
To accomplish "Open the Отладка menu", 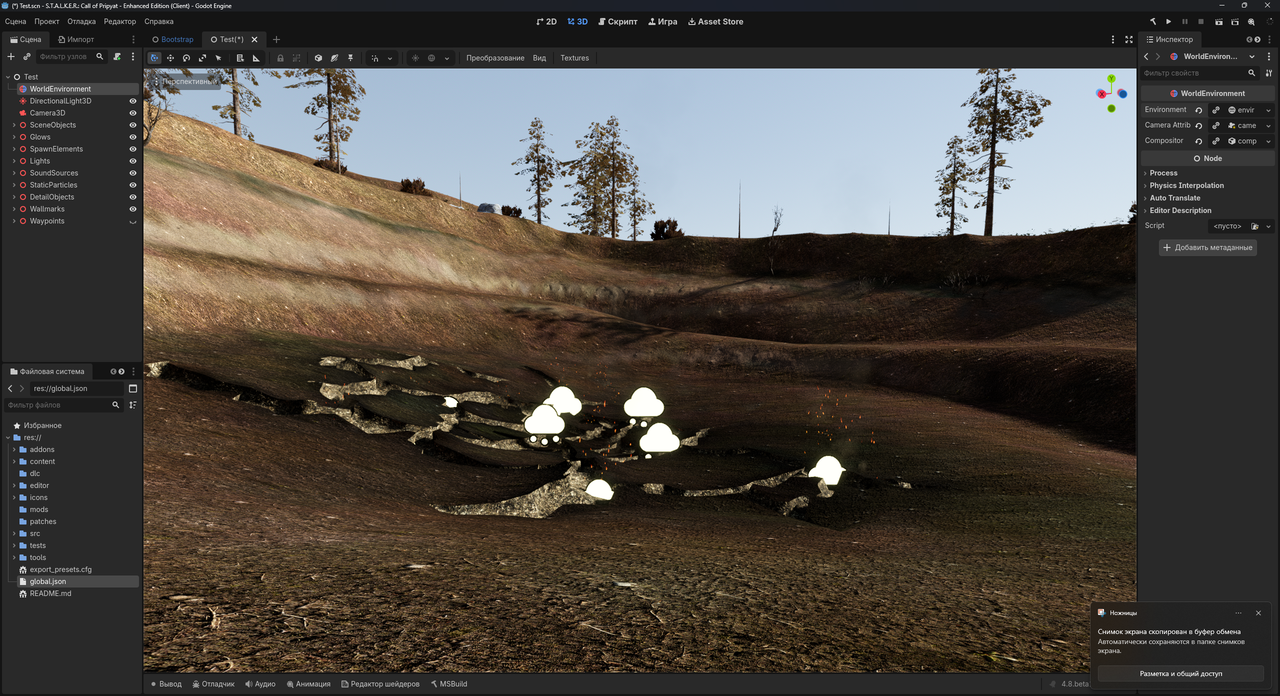I will (x=82, y=21).
